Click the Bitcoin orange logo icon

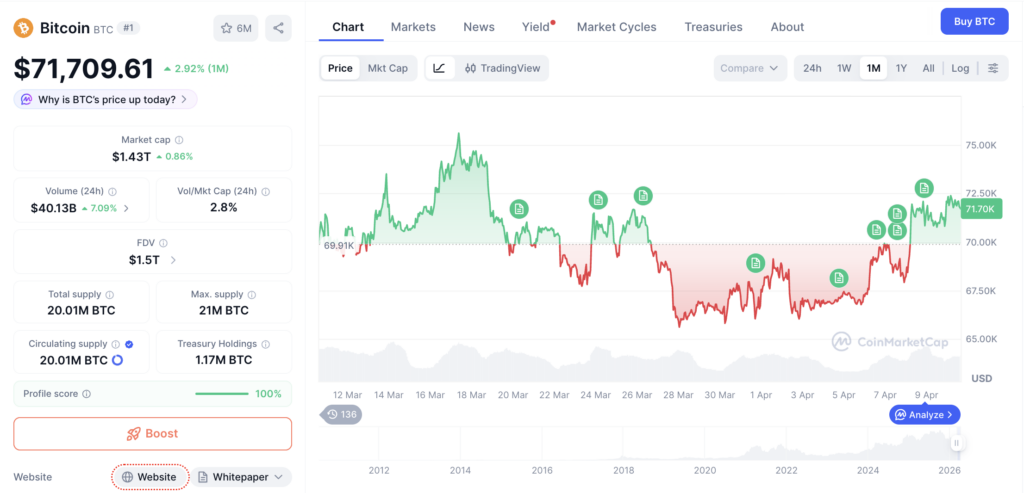click(24, 28)
